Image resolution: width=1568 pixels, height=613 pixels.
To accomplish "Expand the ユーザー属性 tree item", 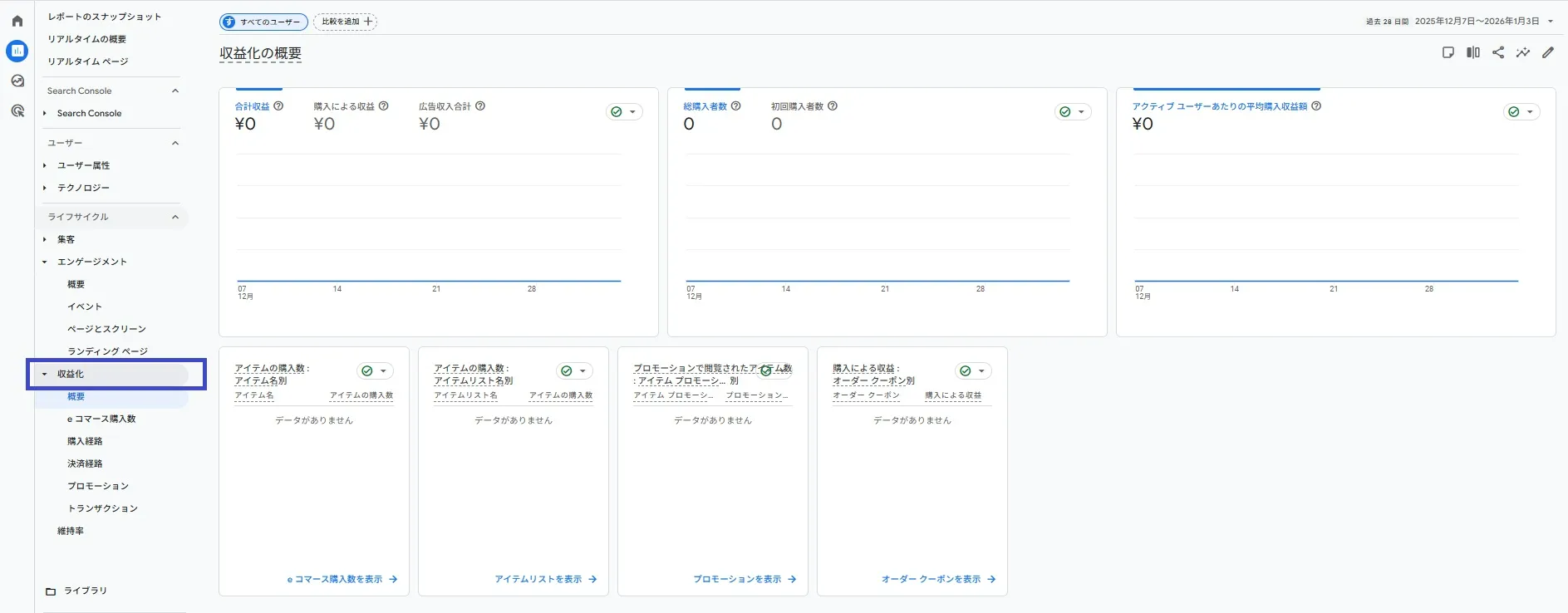I will (x=45, y=165).
